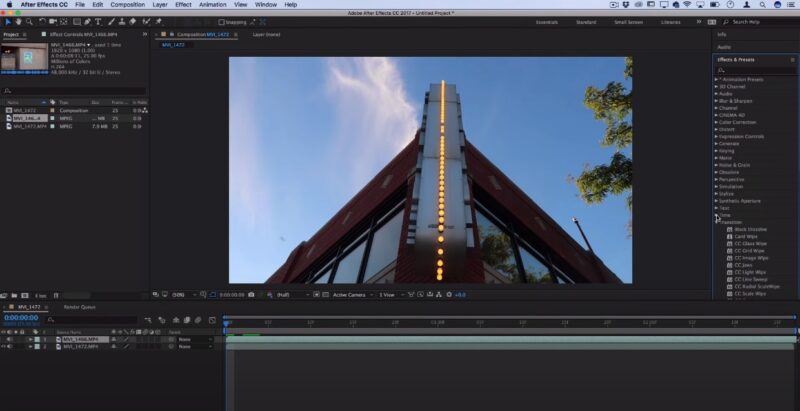Switch to the Libraries workspace
The image size is (800, 411).
click(x=670, y=22)
